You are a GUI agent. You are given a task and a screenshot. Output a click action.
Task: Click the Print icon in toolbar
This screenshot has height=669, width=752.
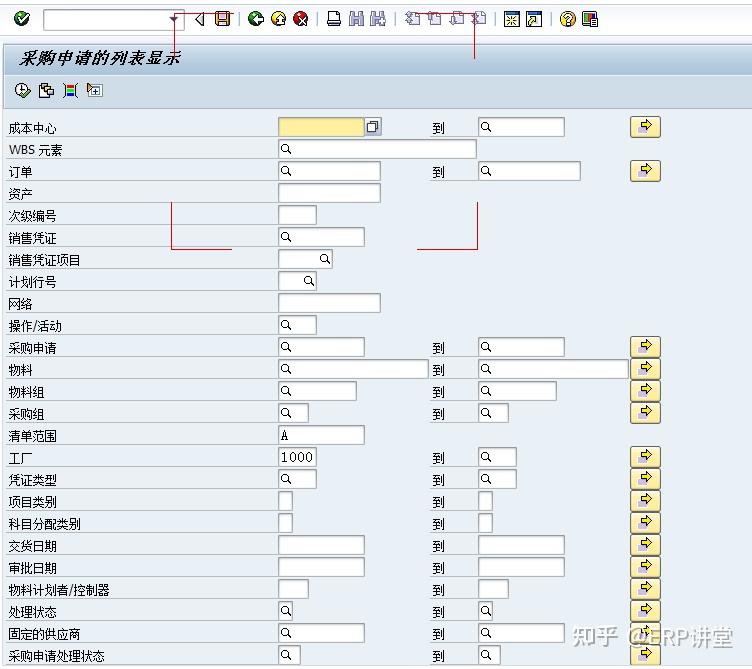pyautogui.click(x=334, y=19)
